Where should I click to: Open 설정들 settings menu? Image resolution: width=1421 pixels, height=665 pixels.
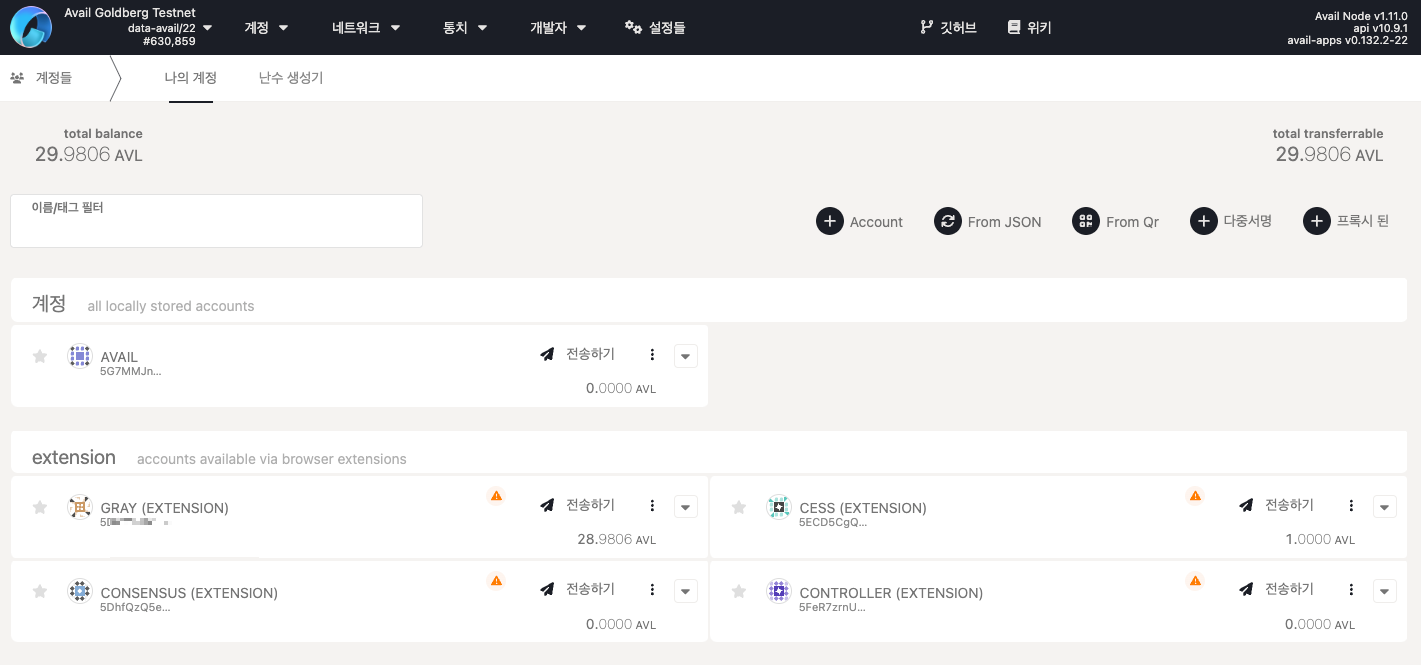click(x=655, y=28)
